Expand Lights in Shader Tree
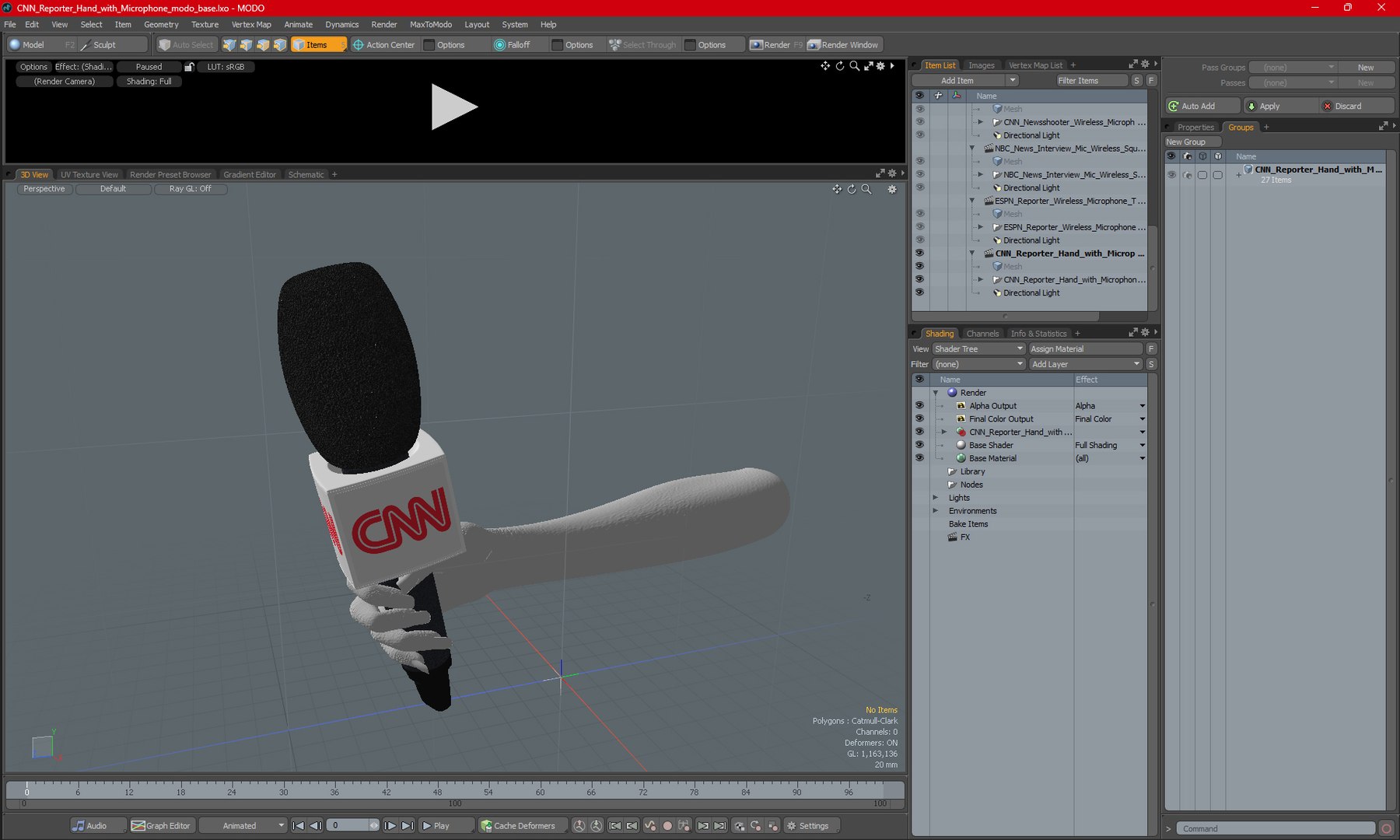The height and width of the screenshot is (840, 1400). [x=936, y=498]
